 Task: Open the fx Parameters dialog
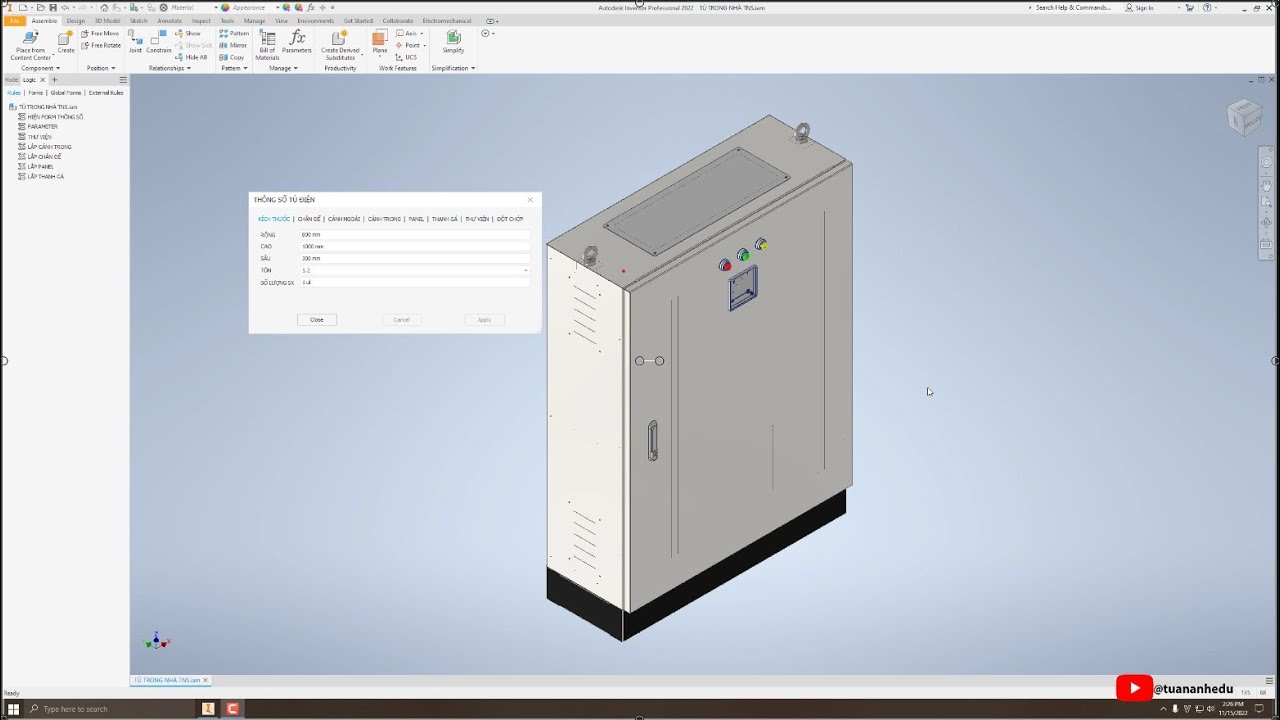point(297,42)
